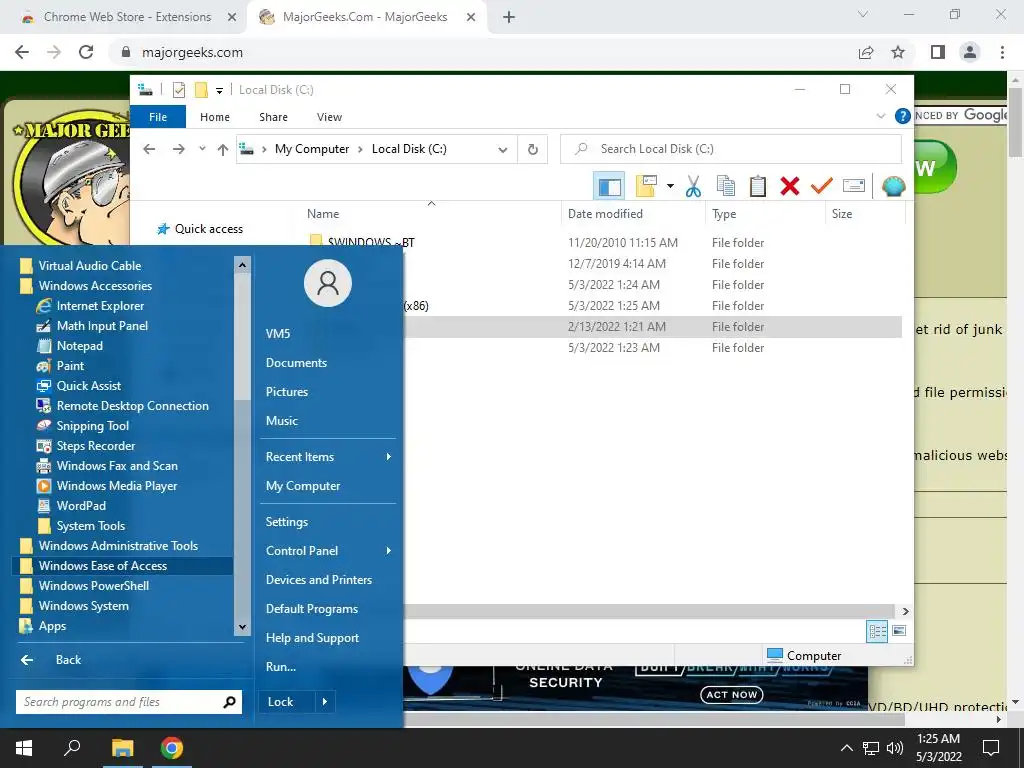The image size is (1024, 768).
Task: Click Search Local Disk (C:) field
Action: (731, 149)
